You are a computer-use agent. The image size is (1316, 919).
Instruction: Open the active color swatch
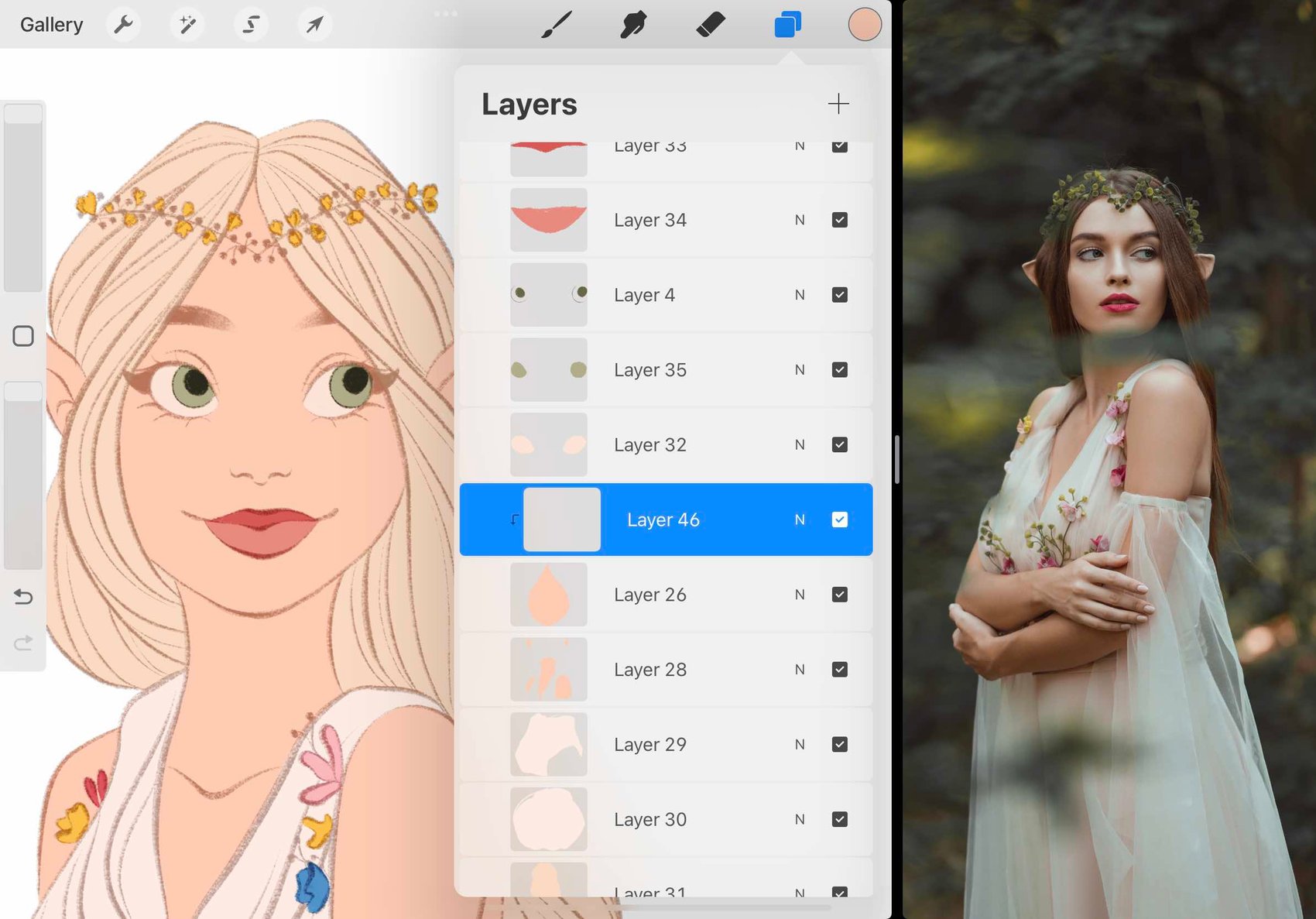tap(865, 25)
